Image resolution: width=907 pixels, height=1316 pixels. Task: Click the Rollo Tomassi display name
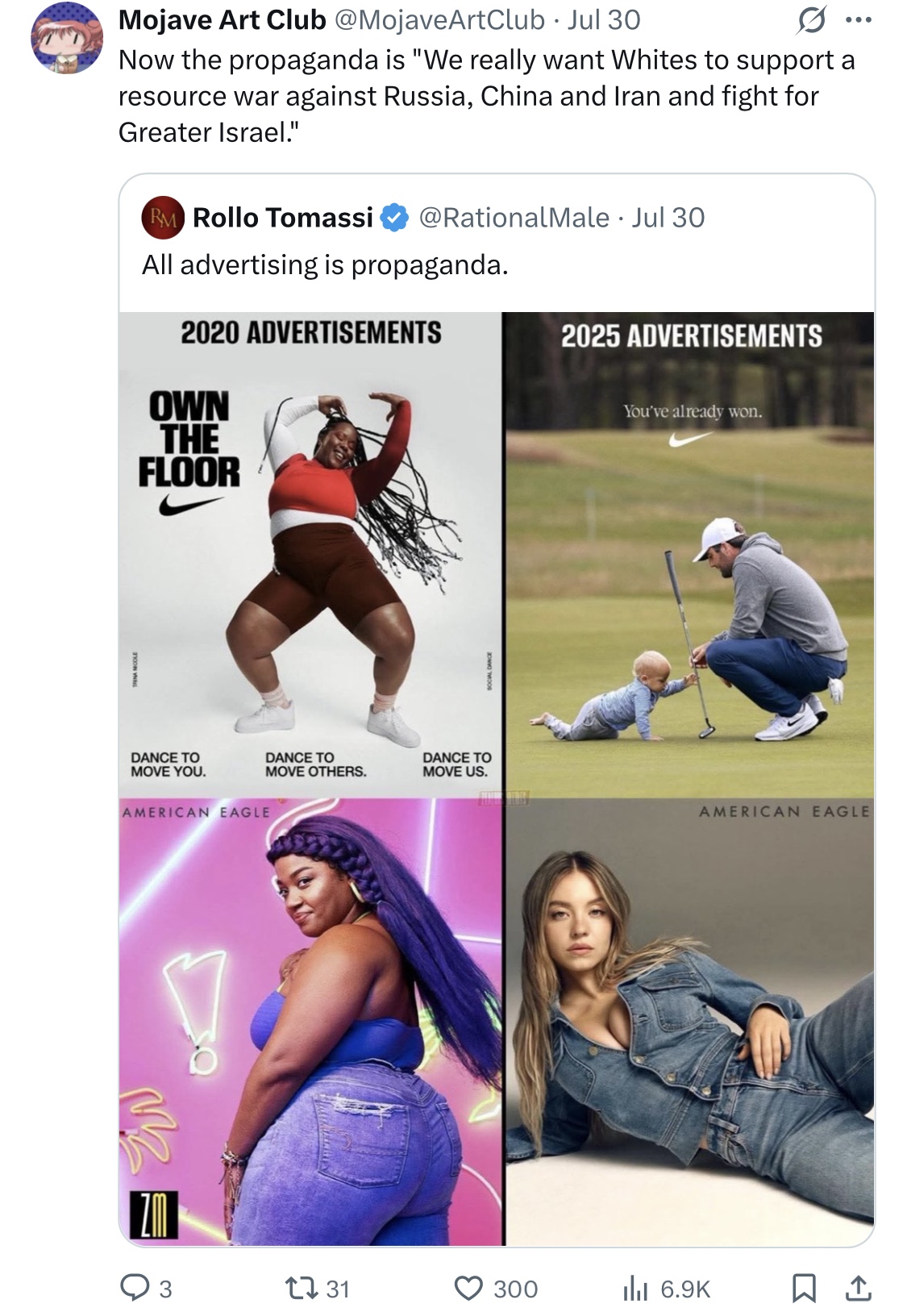(283, 218)
